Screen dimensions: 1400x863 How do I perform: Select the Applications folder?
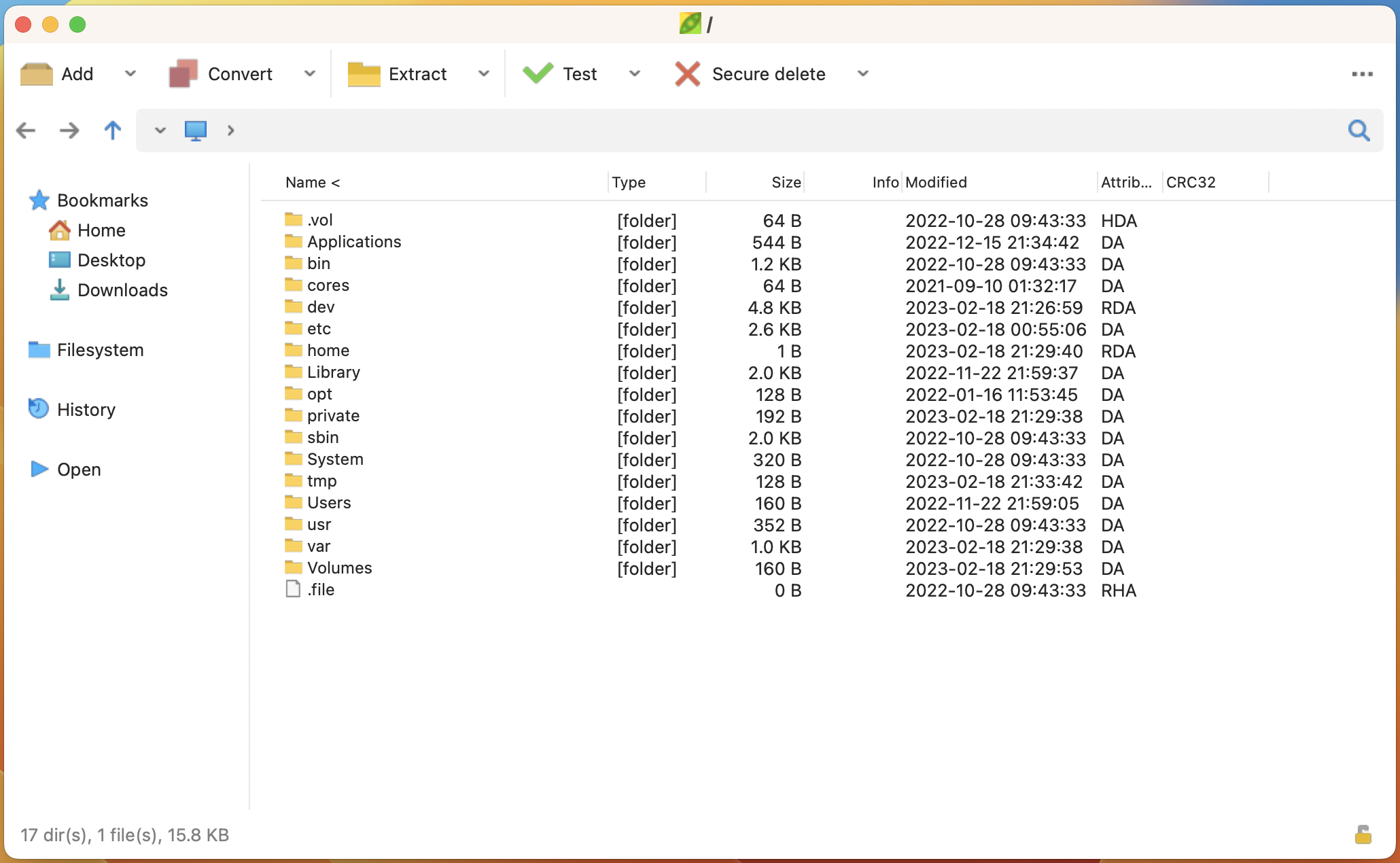pyautogui.click(x=355, y=241)
